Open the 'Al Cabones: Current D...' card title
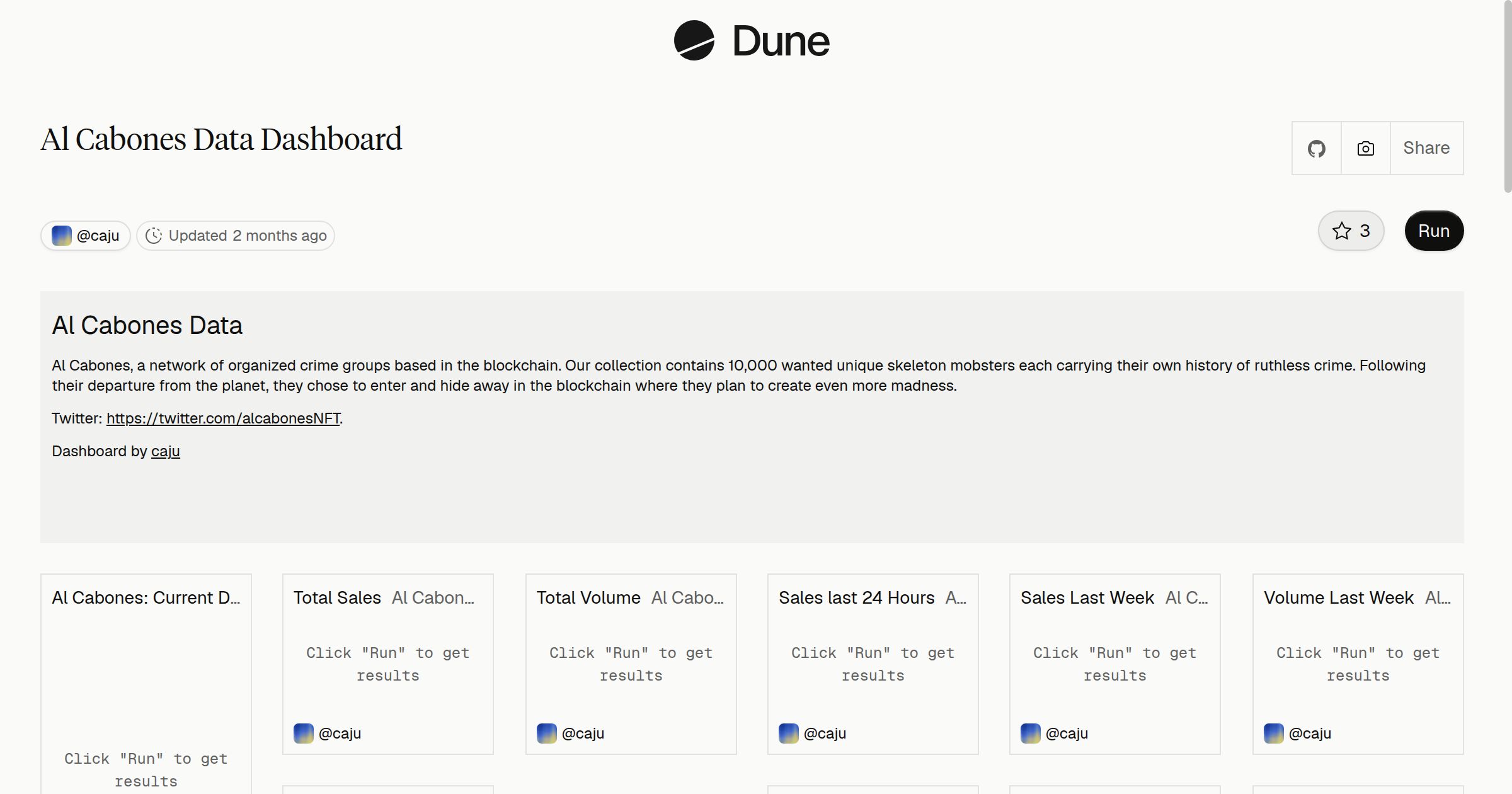This screenshot has height=794, width=1512. [146, 597]
